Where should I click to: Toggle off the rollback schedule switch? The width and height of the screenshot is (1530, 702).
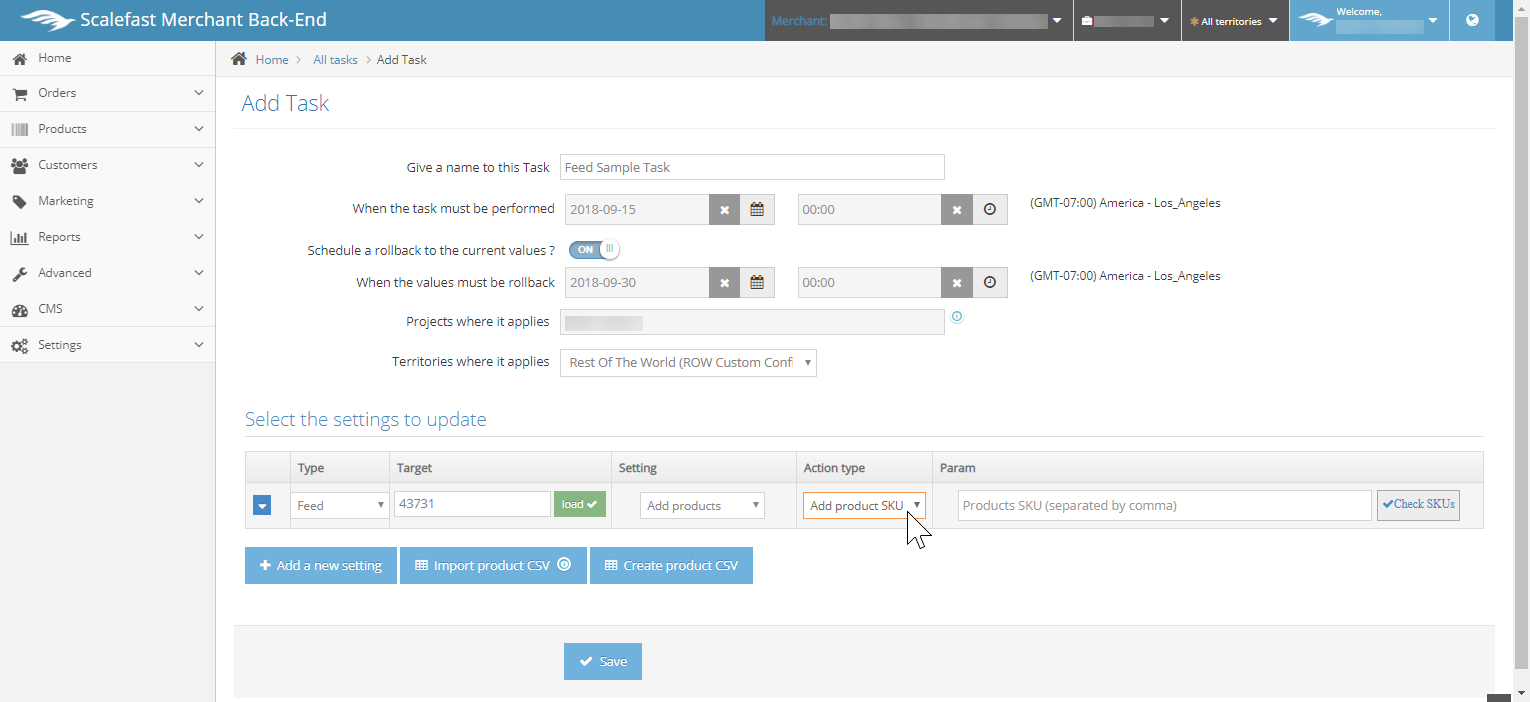click(594, 249)
